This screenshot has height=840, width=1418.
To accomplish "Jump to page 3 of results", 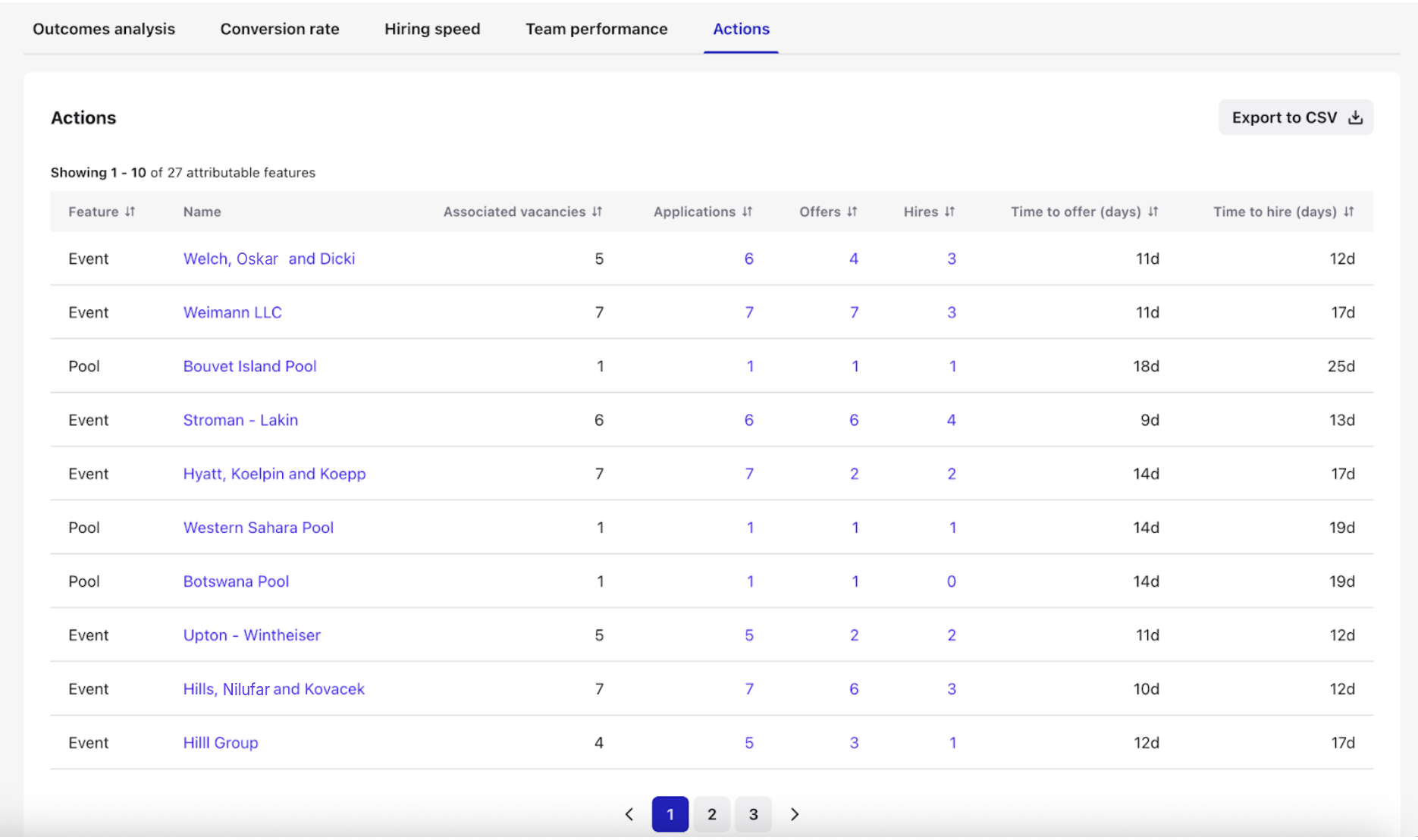I will [x=753, y=814].
